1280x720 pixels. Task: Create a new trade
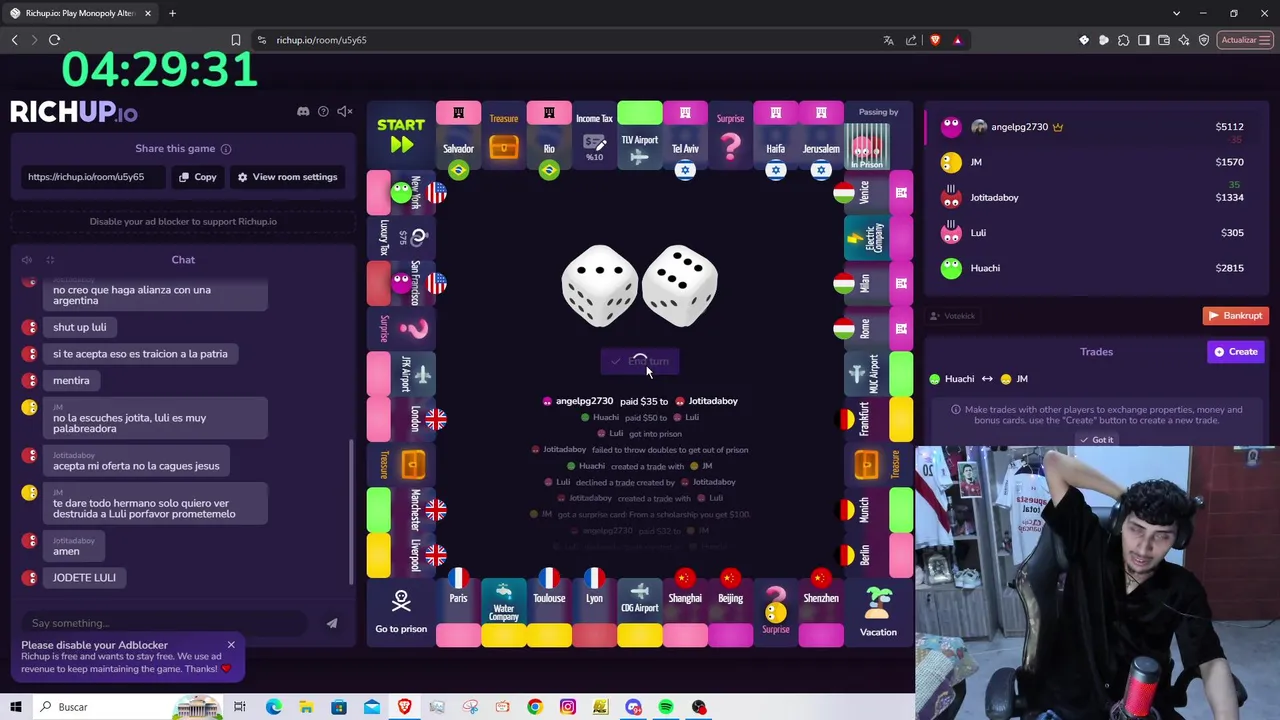(x=1237, y=352)
